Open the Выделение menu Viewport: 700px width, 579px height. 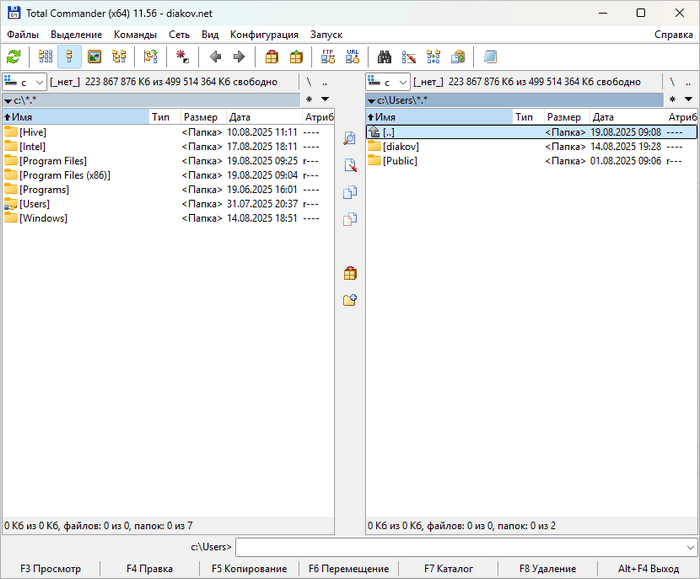pos(76,34)
